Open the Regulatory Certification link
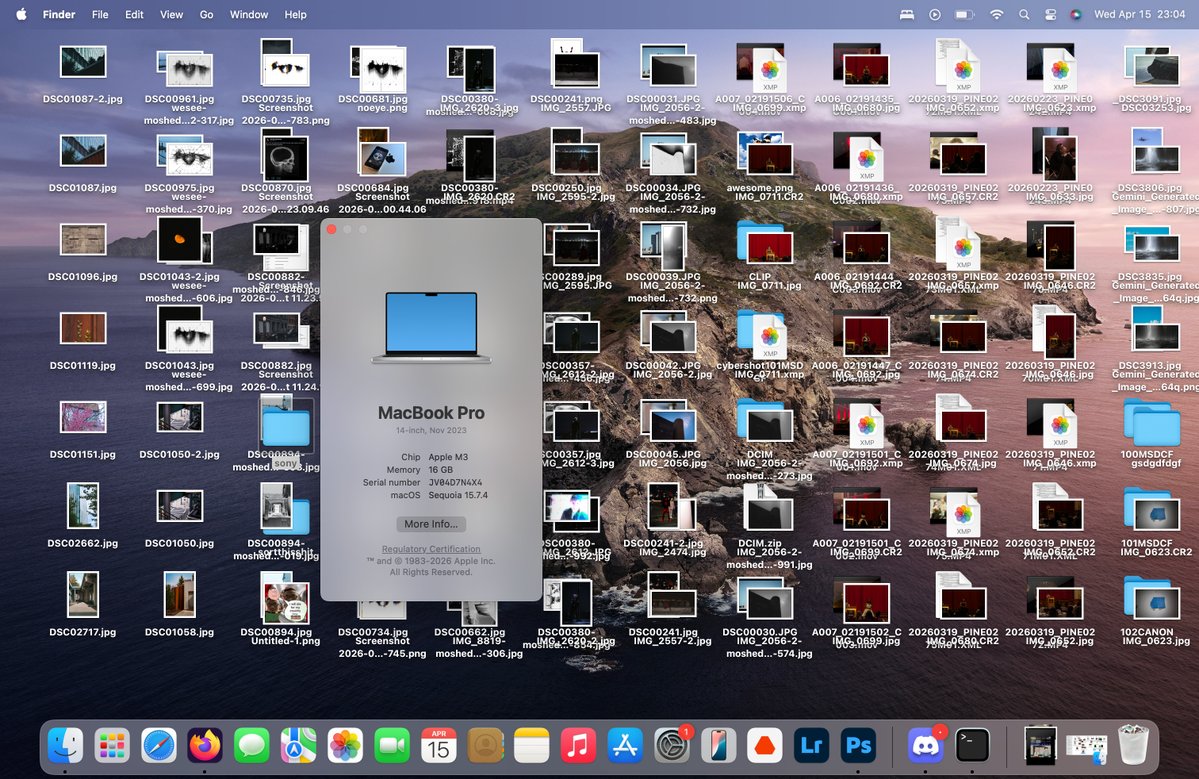 pyautogui.click(x=431, y=549)
